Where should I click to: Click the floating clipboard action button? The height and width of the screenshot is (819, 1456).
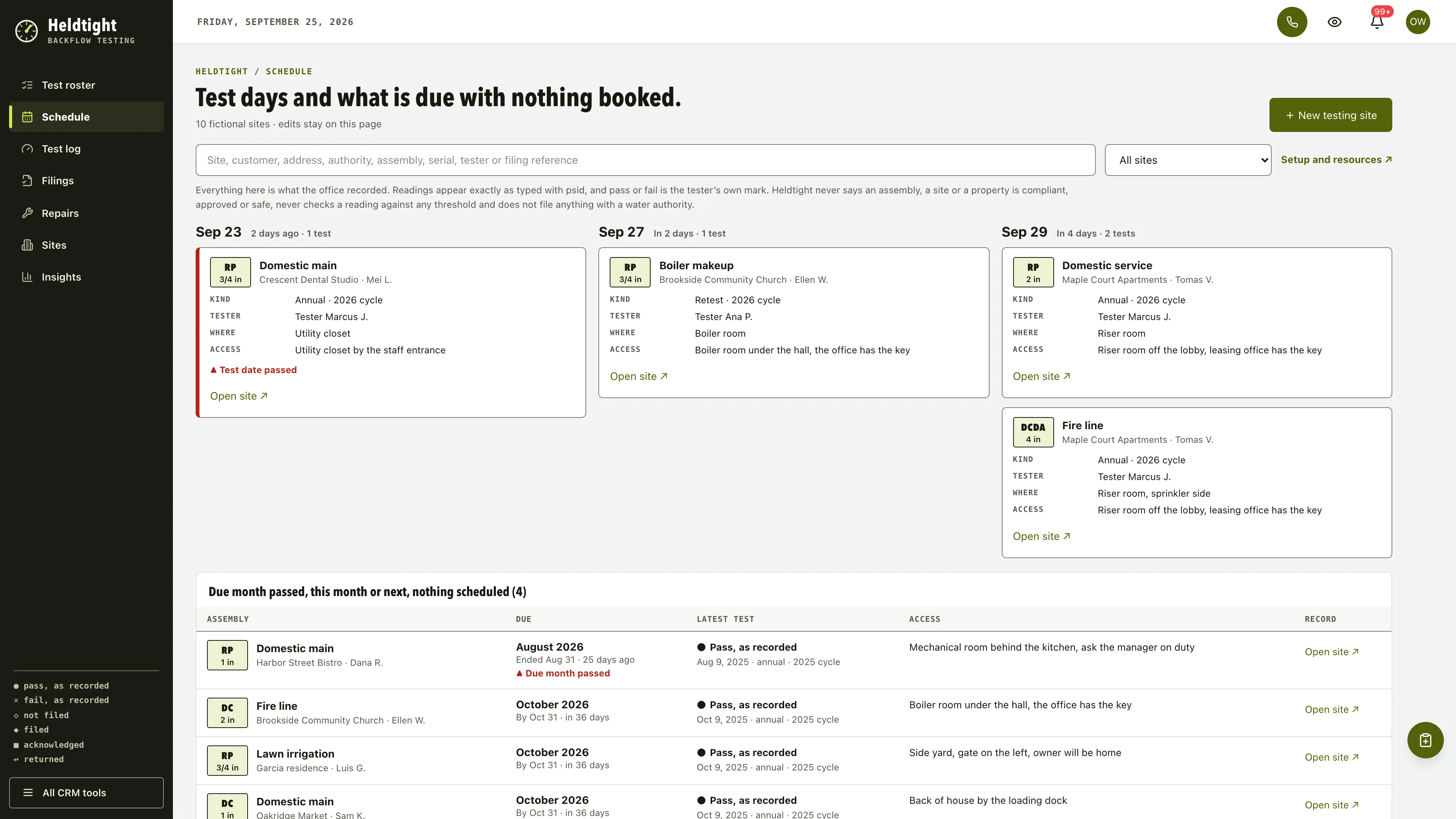(x=1425, y=739)
